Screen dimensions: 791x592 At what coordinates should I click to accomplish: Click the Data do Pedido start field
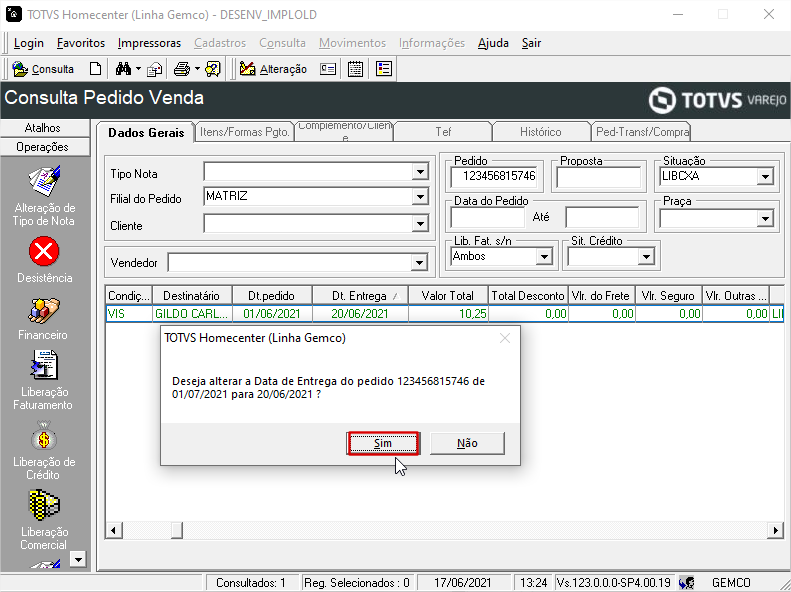click(487, 217)
